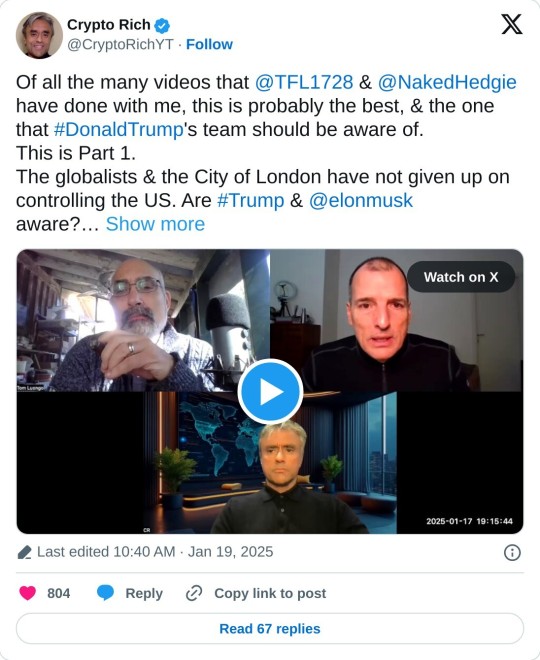Open Crypto Rich profile avatar
540x660 pixels.
pyautogui.click(x=39, y=35)
